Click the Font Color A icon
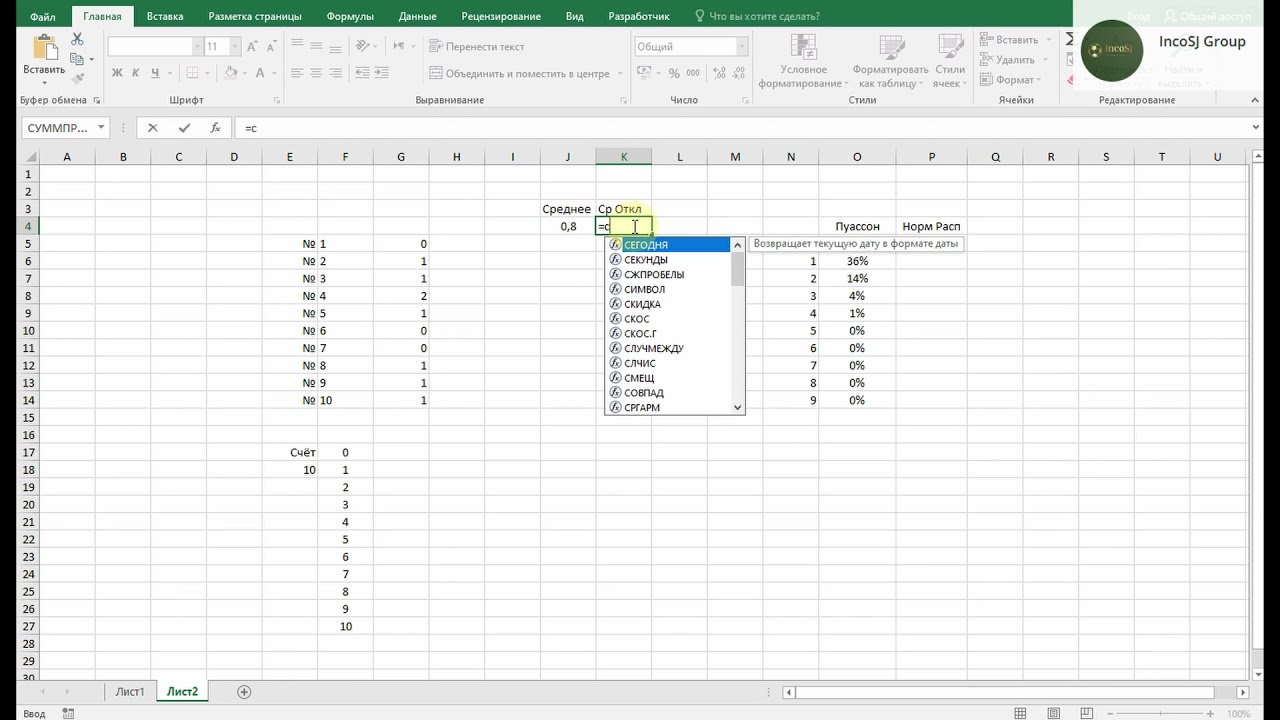1280x720 pixels. click(x=261, y=73)
